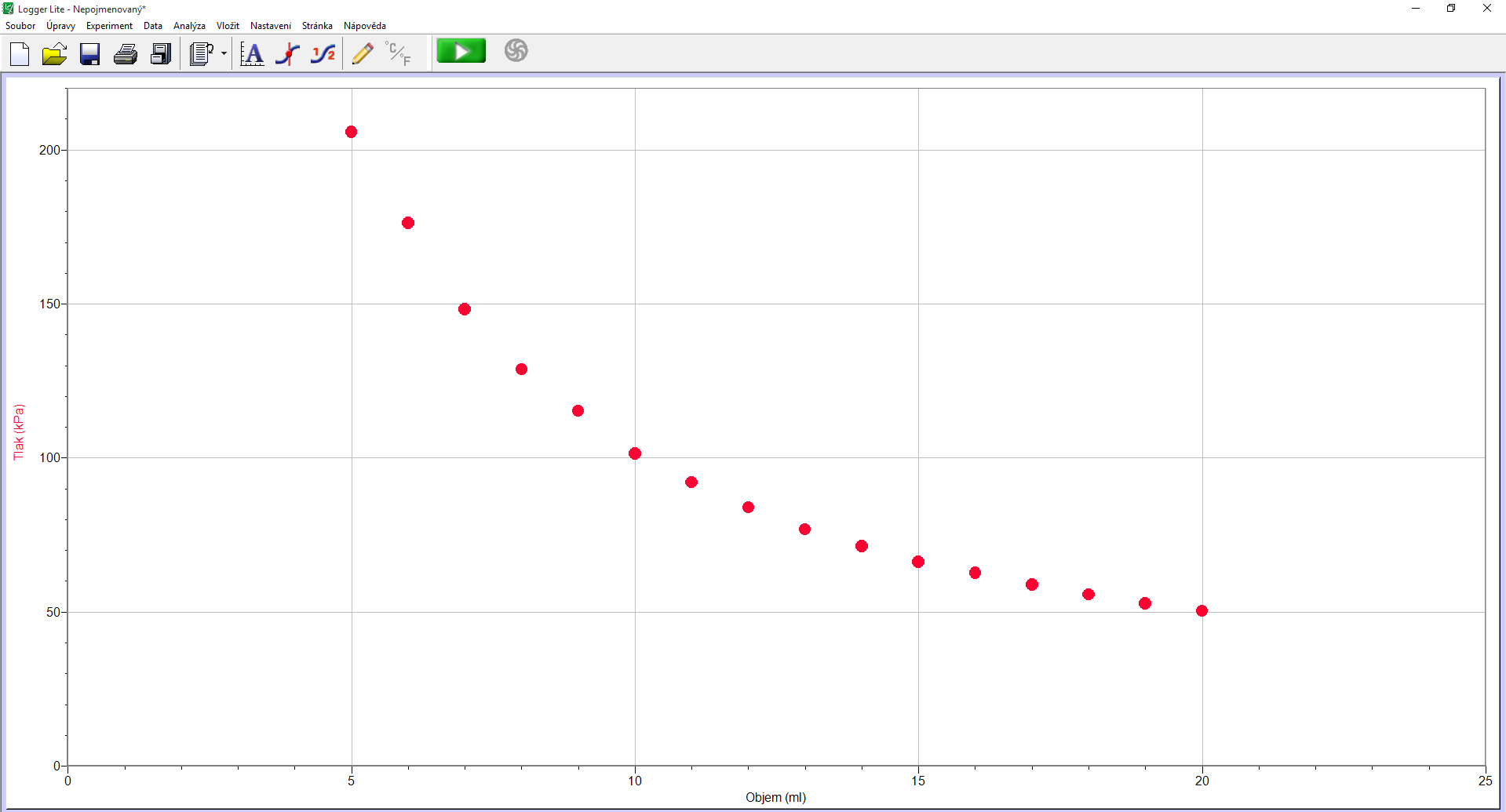Open the Soubor menu
Image resolution: width=1506 pixels, height=812 pixels.
pos(20,26)
